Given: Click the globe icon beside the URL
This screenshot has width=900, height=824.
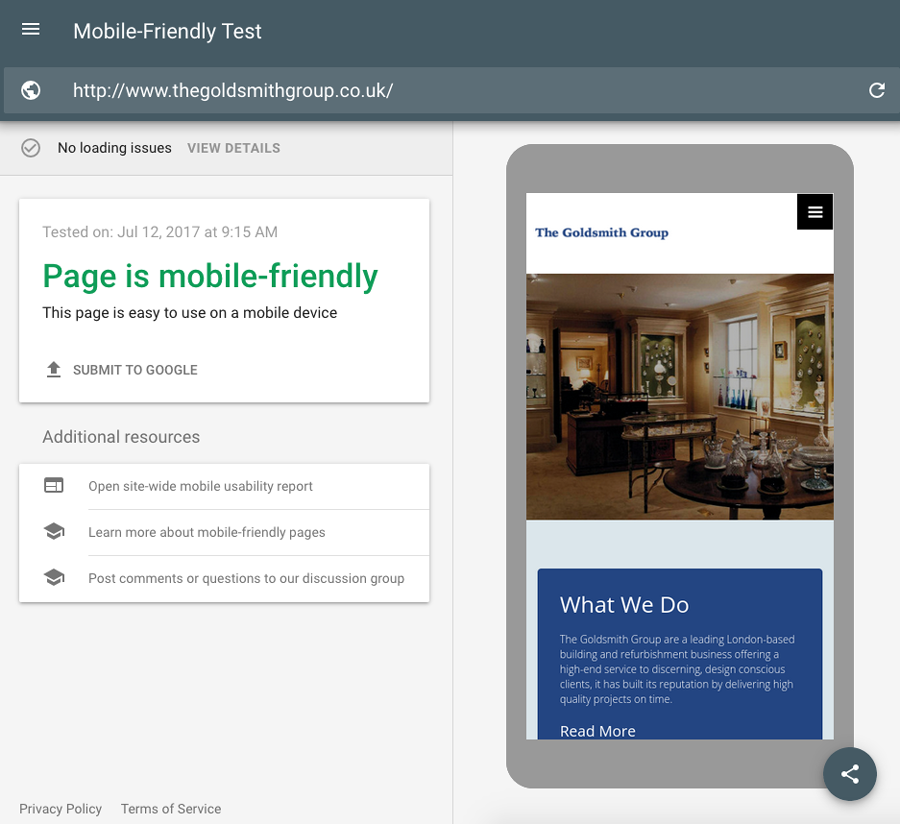Looking at the screenshot, I should (30, 91).
